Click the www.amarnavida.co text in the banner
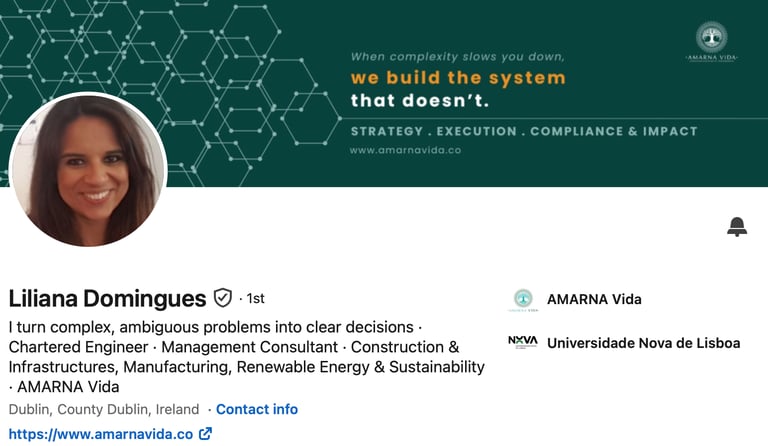Screen dimensions: 768x446 [x=406, y=150]
